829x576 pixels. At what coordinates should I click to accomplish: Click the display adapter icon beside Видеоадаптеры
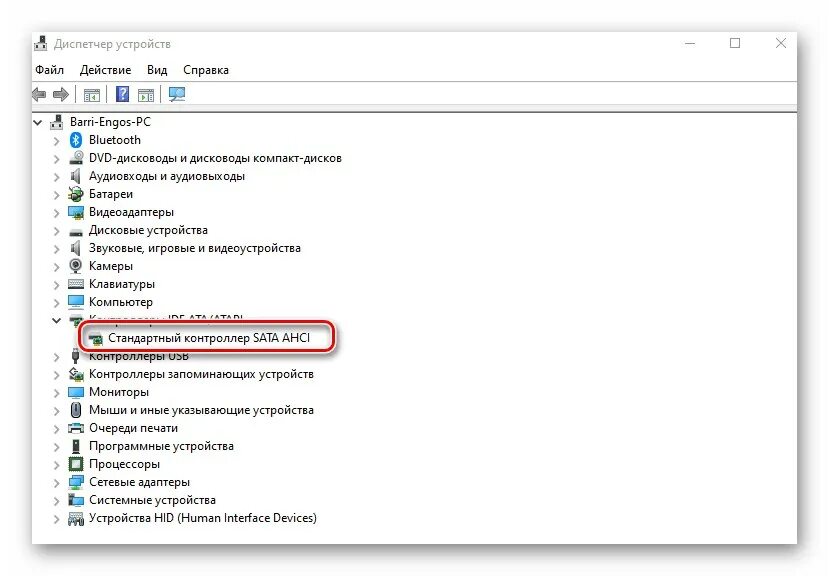point(76,212)
